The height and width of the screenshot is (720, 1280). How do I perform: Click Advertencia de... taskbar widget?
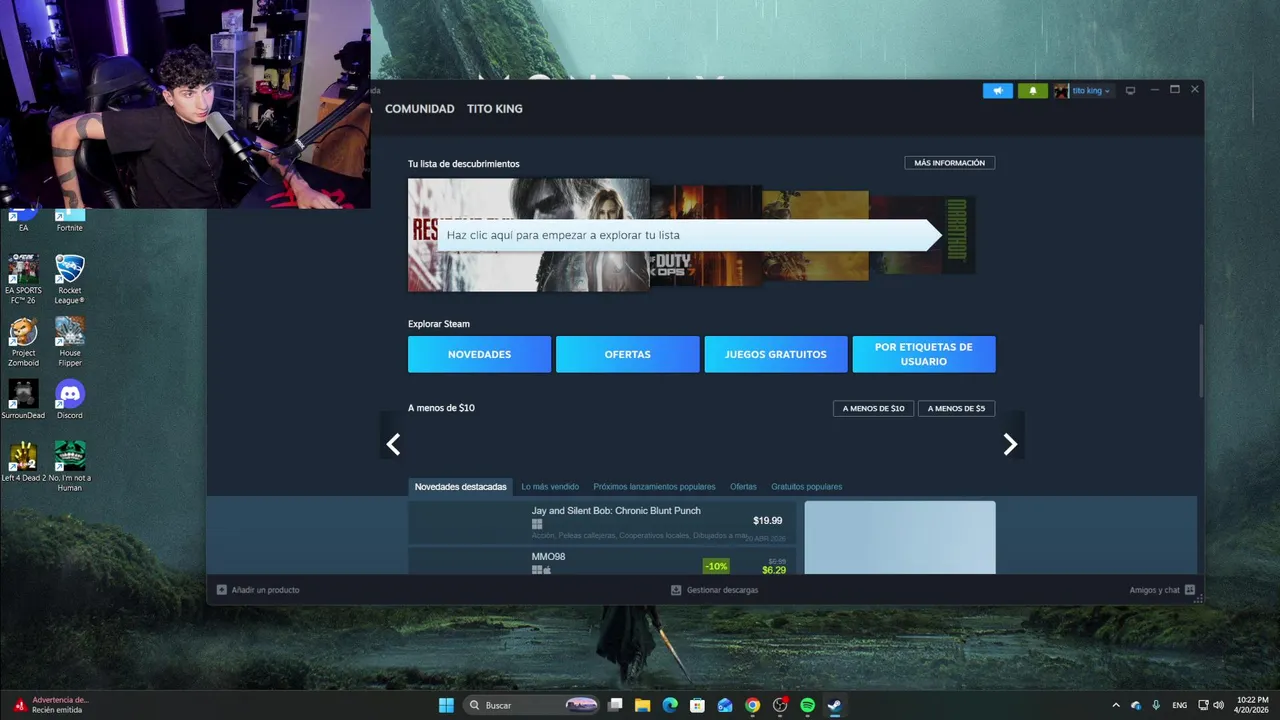51,705
